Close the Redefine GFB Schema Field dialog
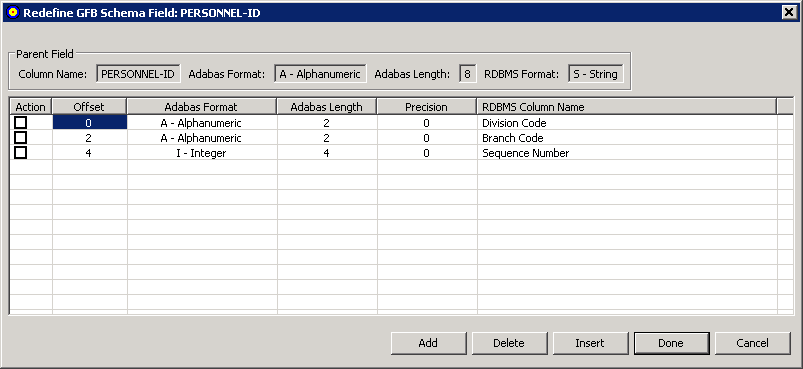Screen dimensions: 803x369 [x=788, y=13]
